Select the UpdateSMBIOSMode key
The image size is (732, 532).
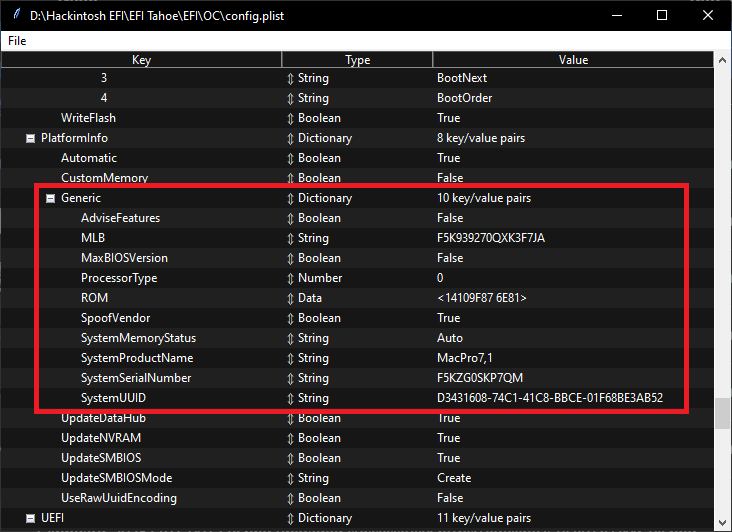[x=117, y=478]
